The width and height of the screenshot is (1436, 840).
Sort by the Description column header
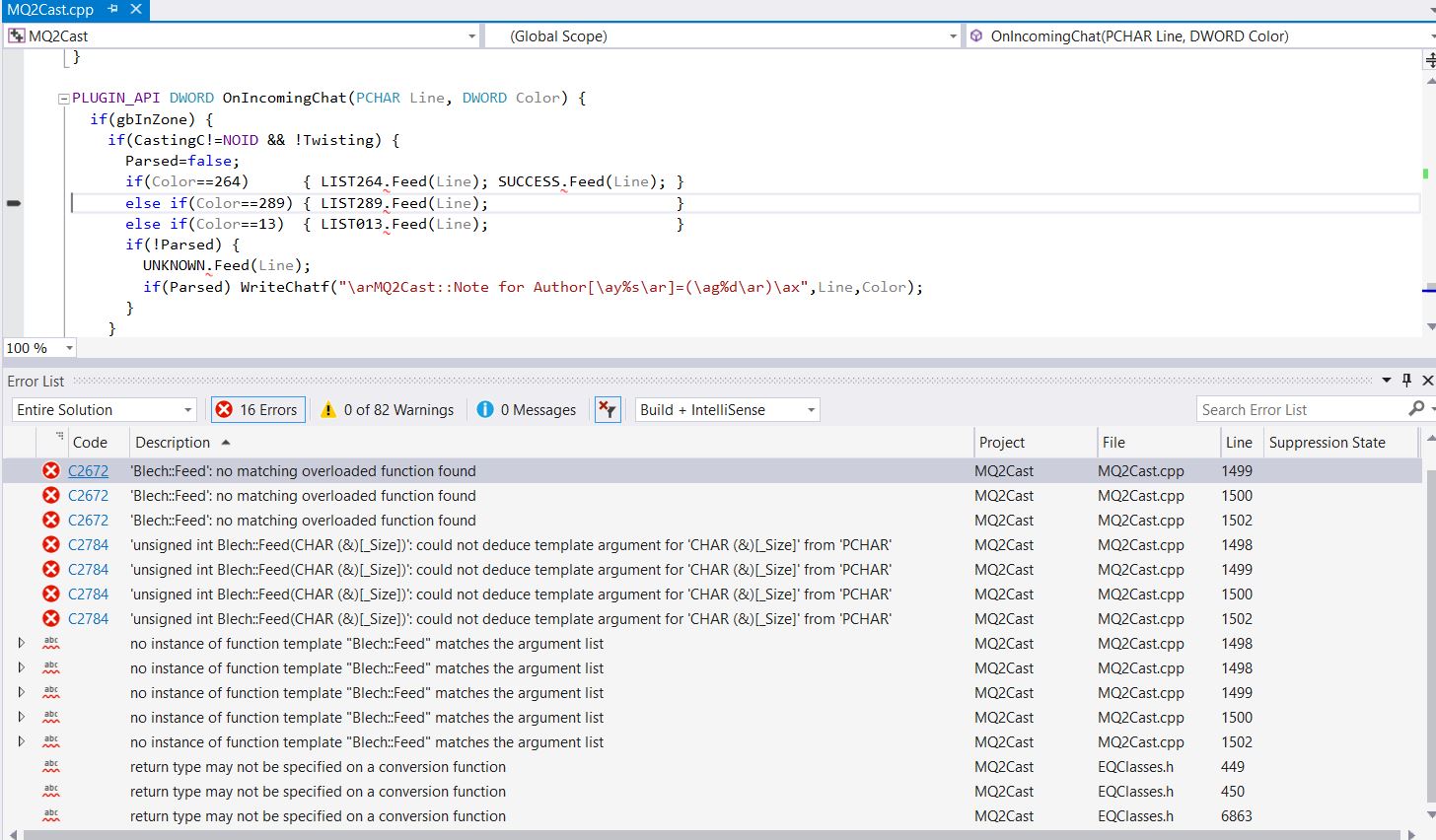click(550, 443)
